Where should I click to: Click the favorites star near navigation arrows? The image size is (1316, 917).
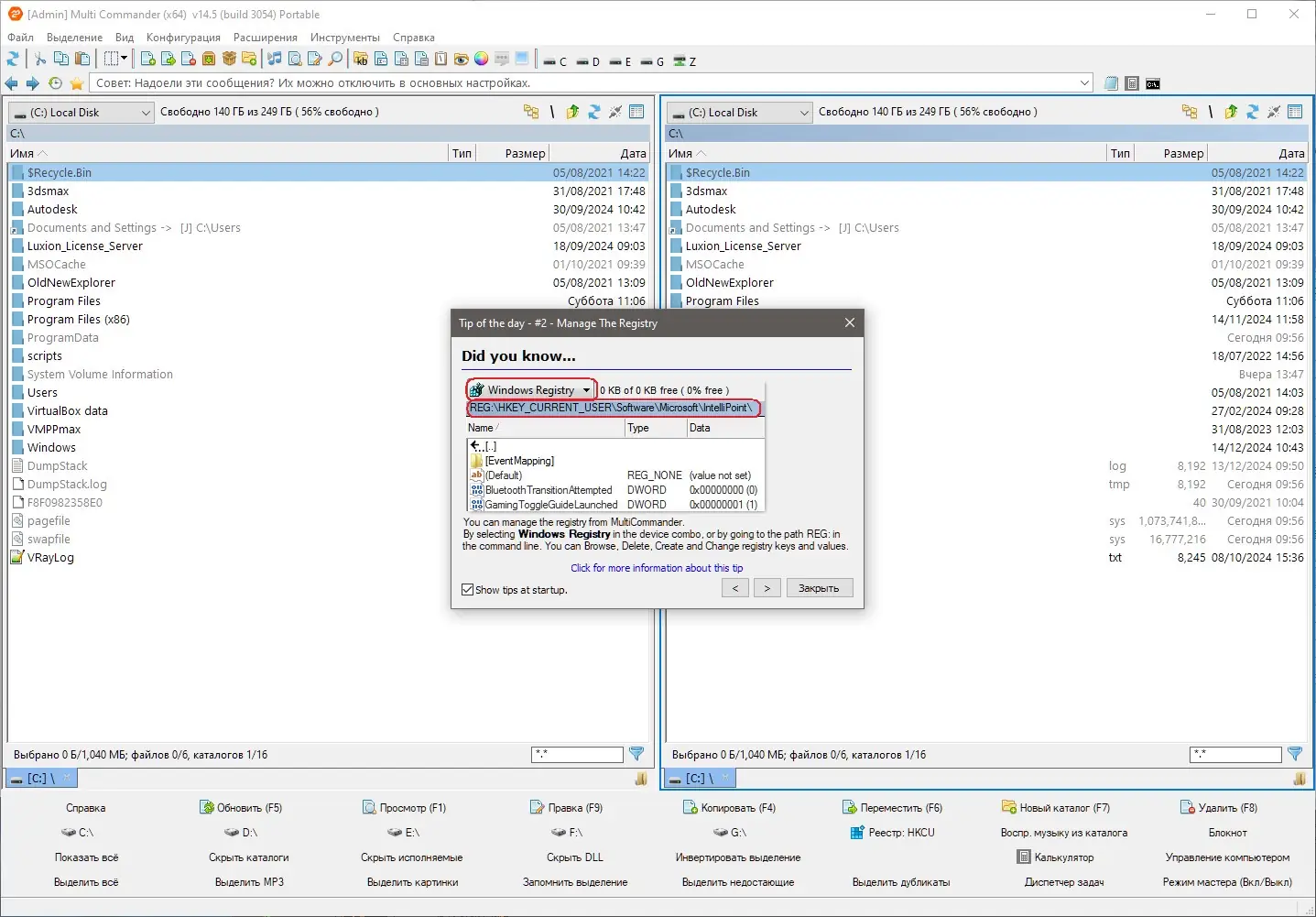76,82
